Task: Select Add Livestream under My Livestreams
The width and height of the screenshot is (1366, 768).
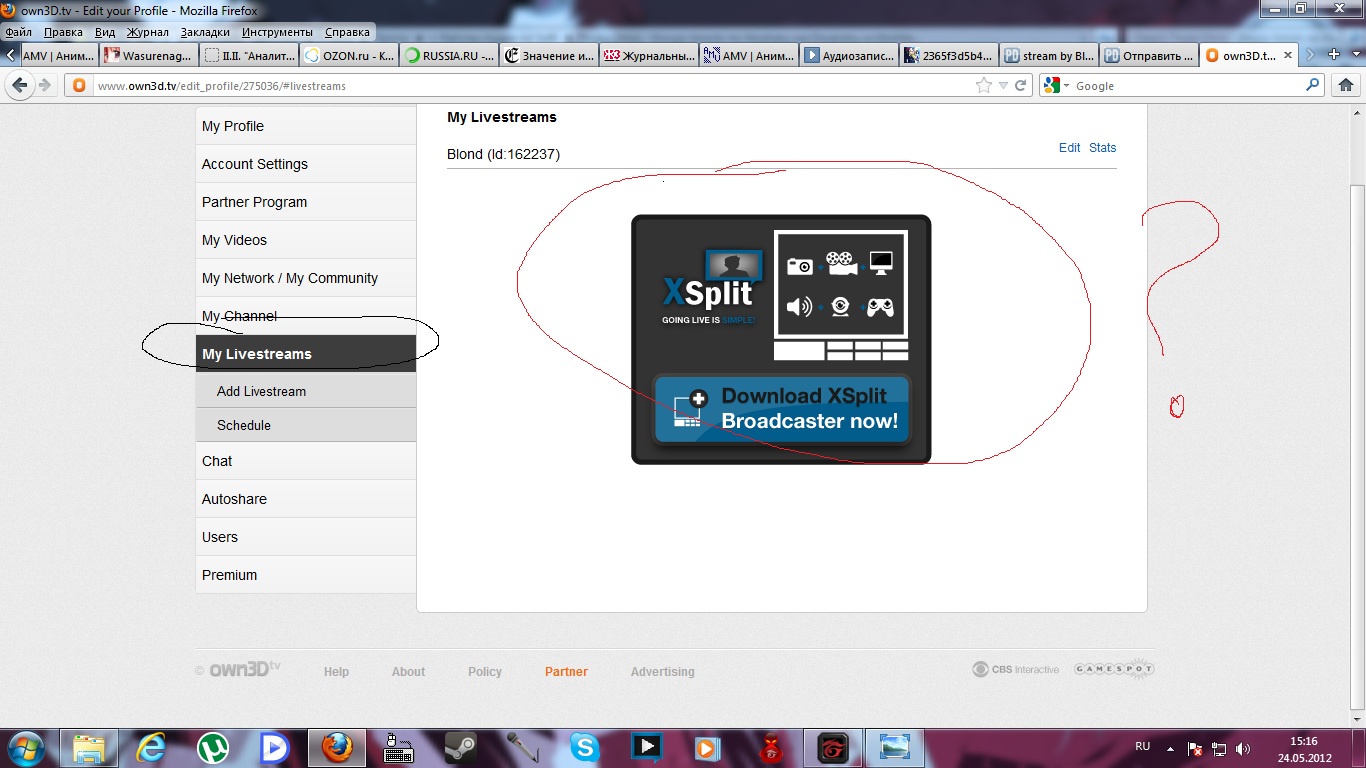Action: (x=306, y=391)
